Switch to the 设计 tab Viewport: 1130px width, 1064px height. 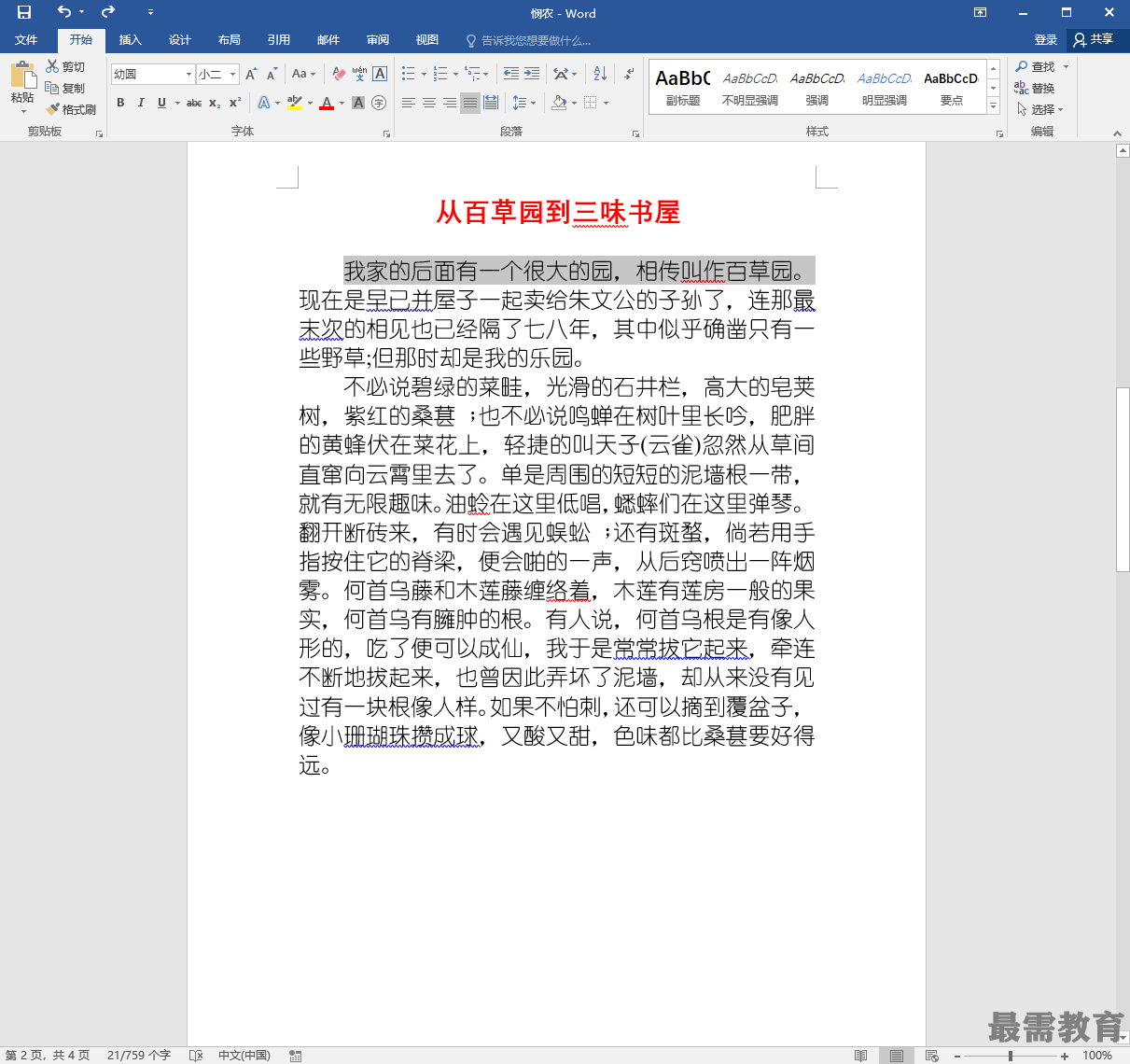tap(180, 40)
